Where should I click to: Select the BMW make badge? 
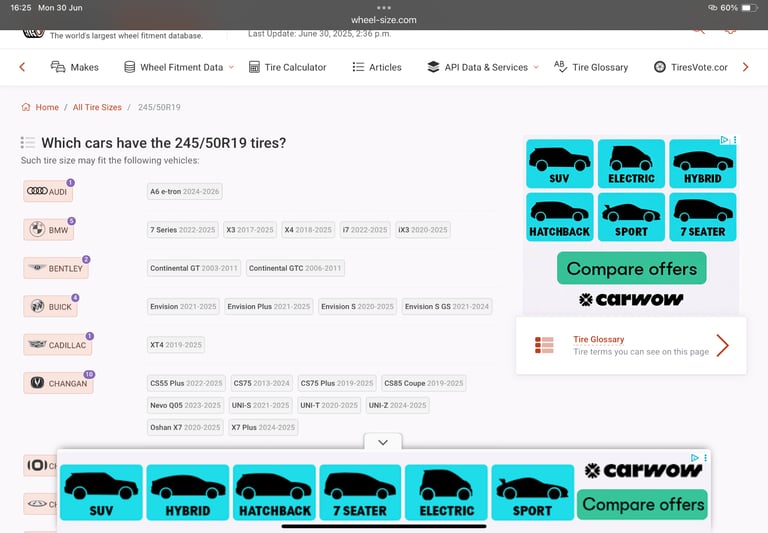pos(48,229)
